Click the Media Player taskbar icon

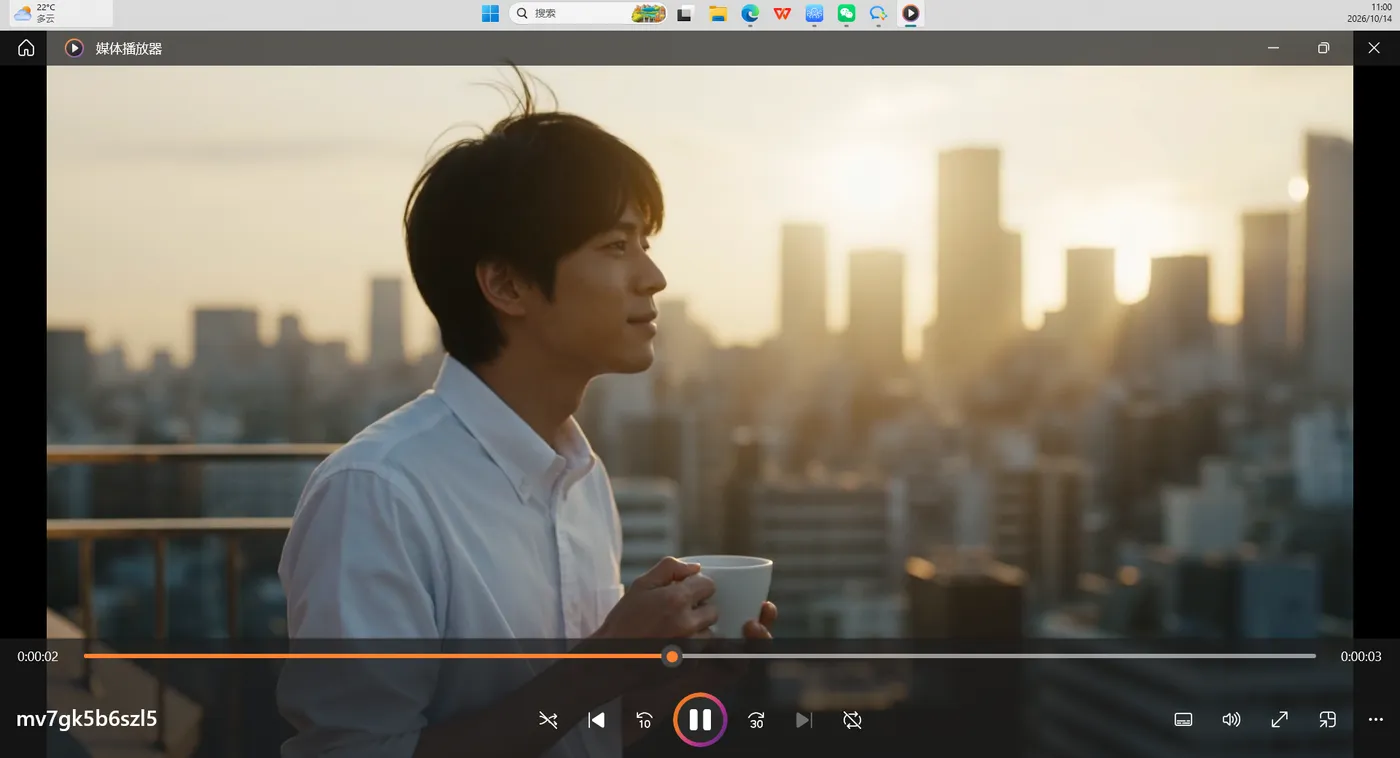(910, 14)
